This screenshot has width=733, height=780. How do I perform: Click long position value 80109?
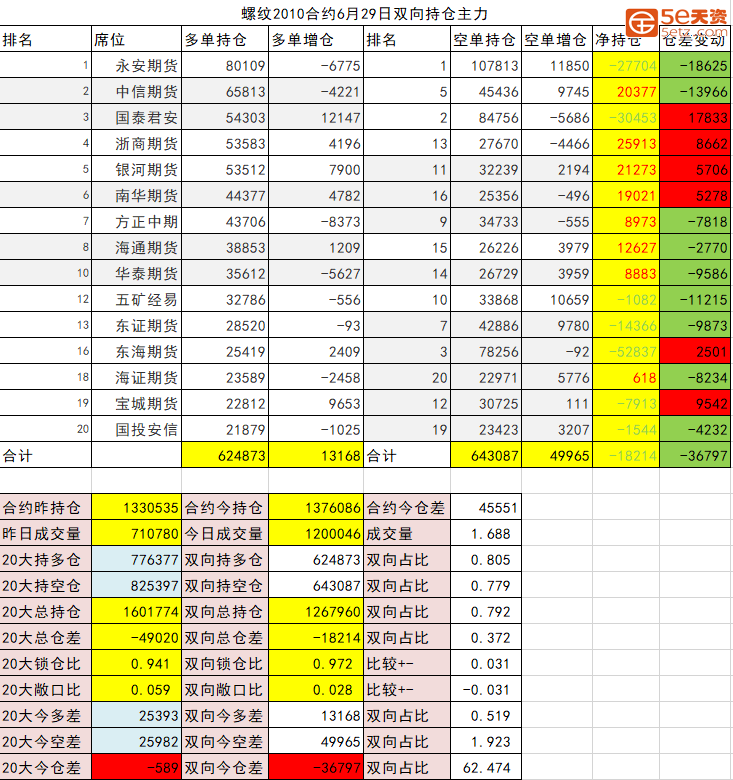pos(225,65)
